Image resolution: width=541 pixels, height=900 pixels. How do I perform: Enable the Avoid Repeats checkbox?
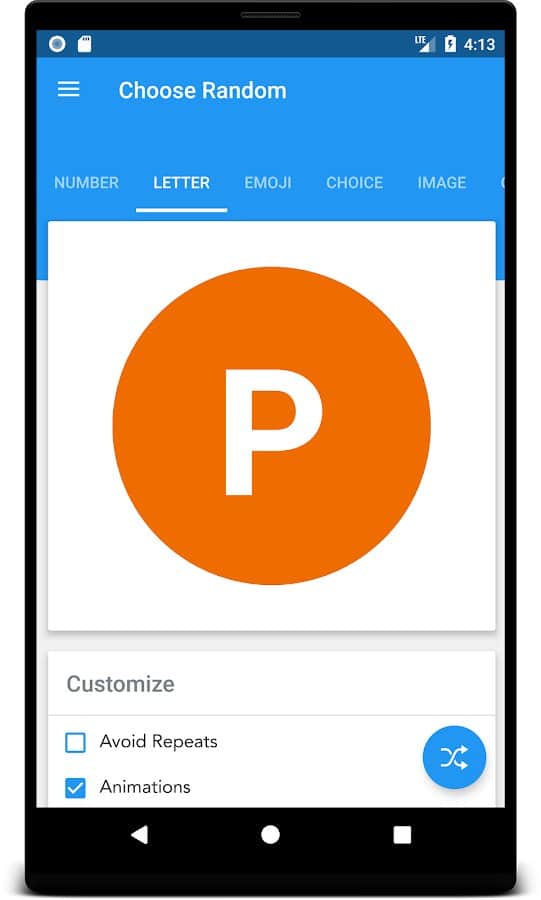click(x=76, y=742)
